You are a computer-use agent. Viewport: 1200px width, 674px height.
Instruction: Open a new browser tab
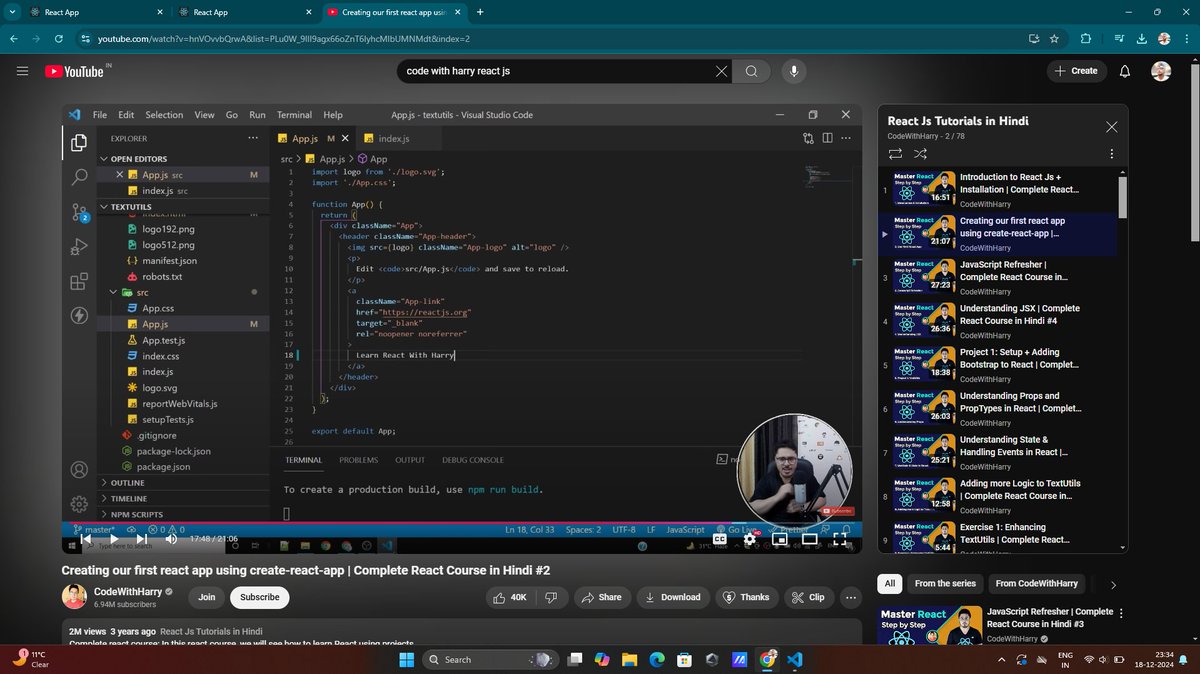480,12
